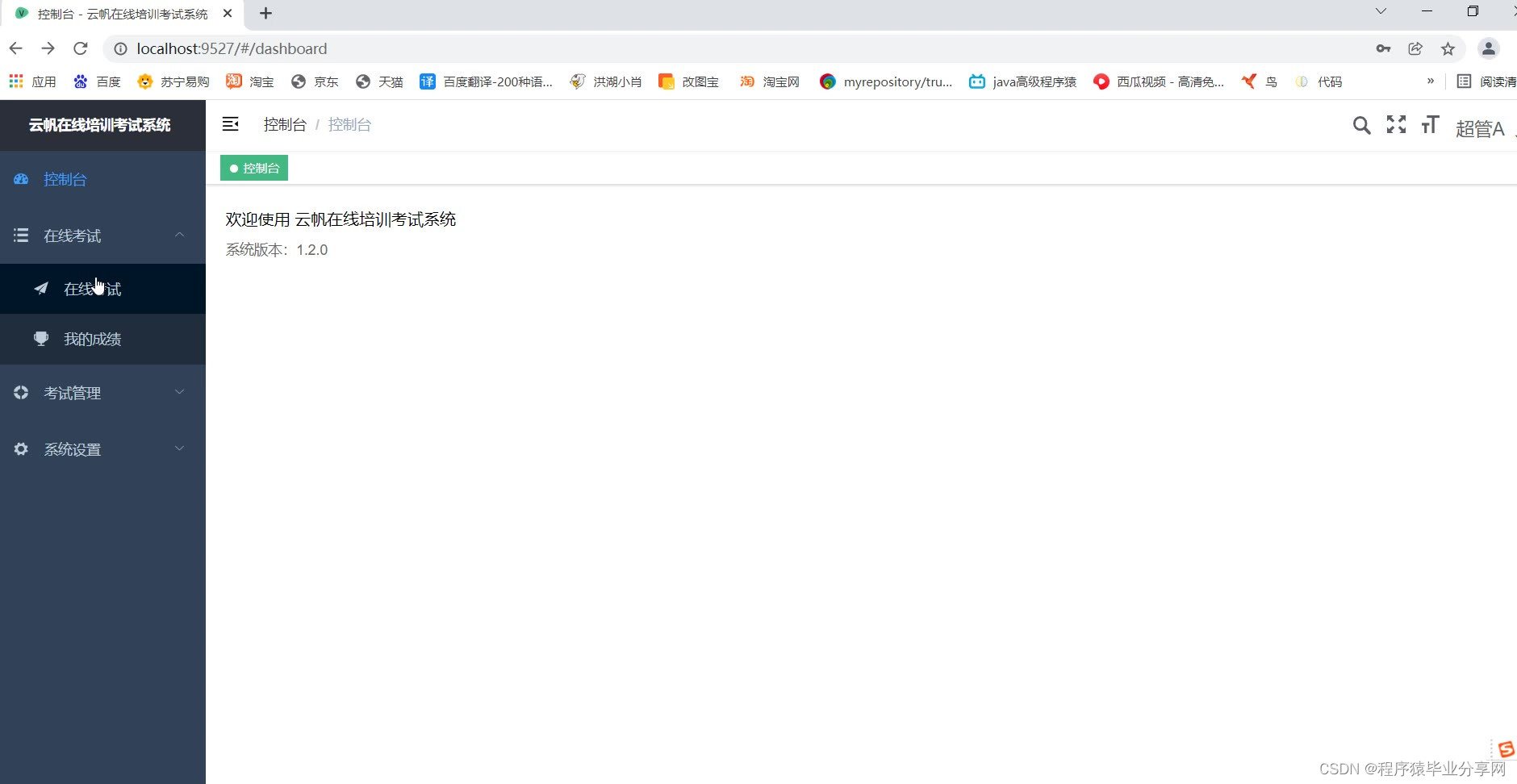Viewport: 1517px width, 784px height.
Task: Click the Sogou input method icon
Action: 1506,749
